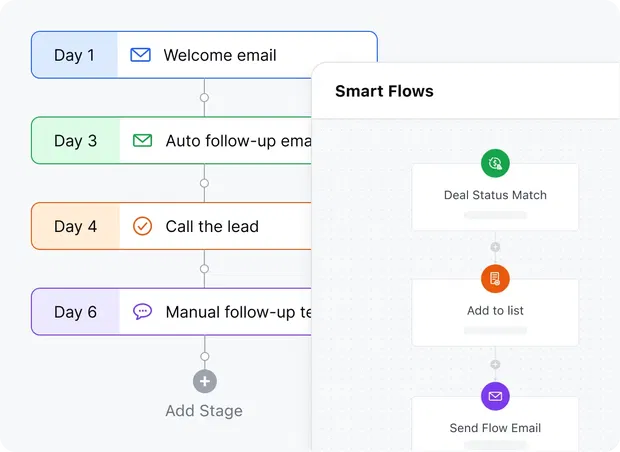
Task: Click plus connector below Deal Status Match
Action: pyautogui.click(x=495, y=247)
